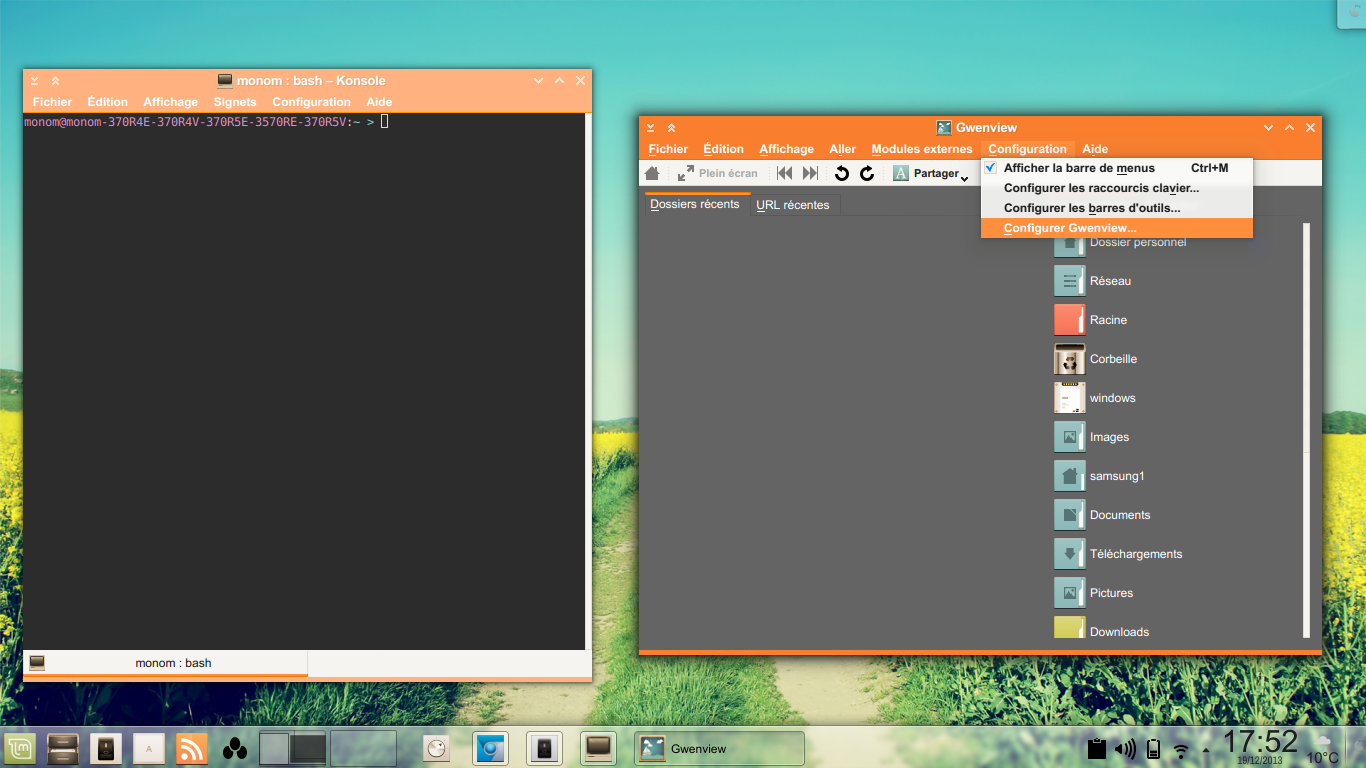Rotate image left in Gwenview
The image size is (1366, 768).
coord(842,173)
